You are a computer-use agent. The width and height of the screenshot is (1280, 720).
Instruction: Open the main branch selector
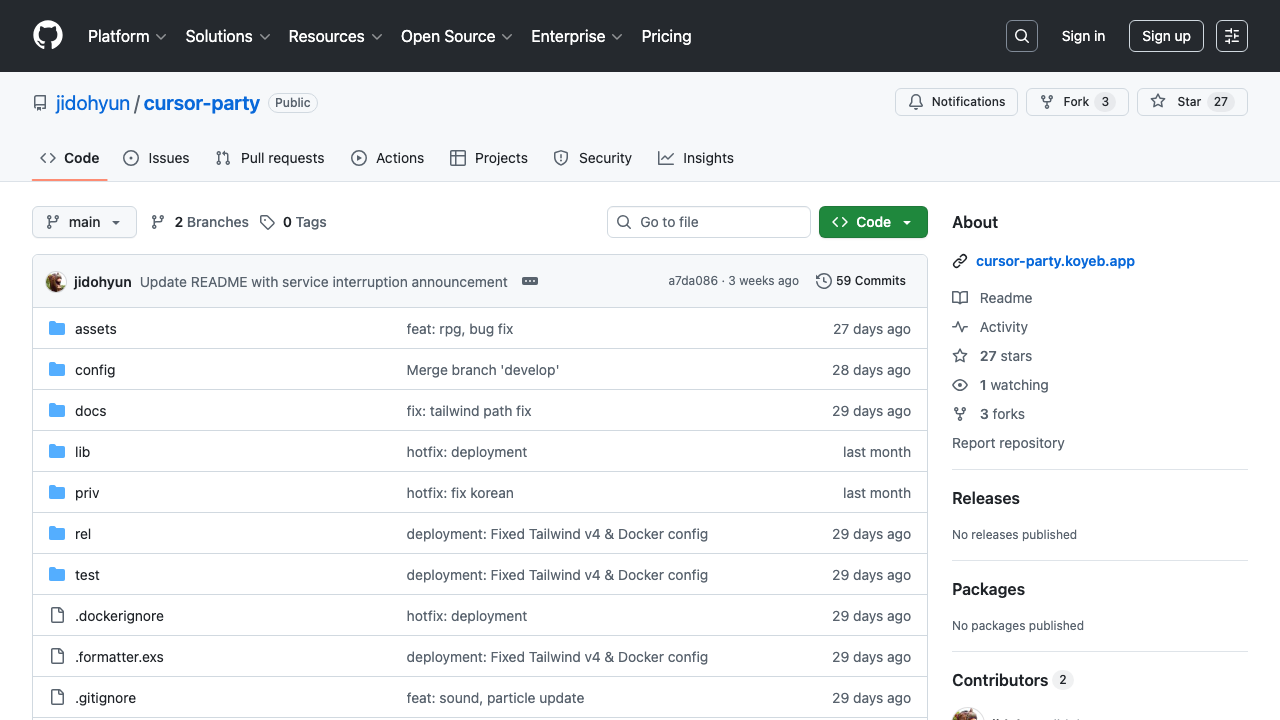[84, 222]
